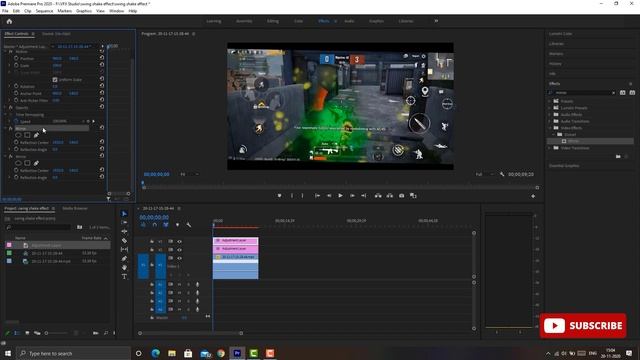Open timeline display settings wrench
This screenshot has width=640, height=360.
[189, 225]
